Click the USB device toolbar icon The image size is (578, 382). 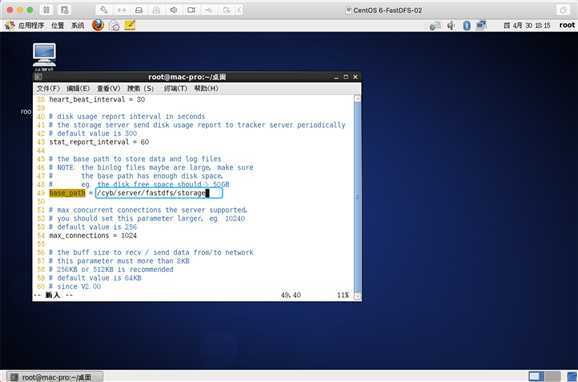point(208,10)
